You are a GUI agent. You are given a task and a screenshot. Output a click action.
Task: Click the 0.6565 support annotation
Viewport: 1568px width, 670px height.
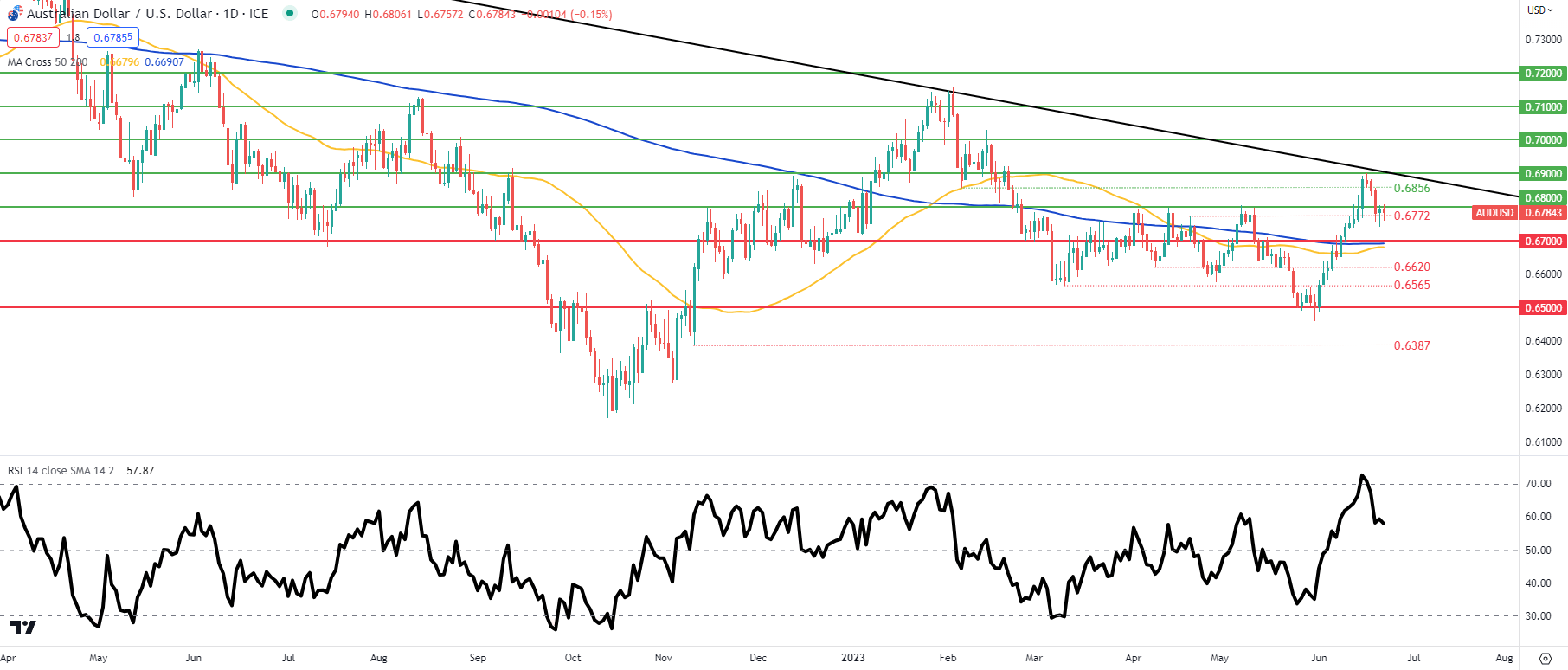tap(1411, 285)
